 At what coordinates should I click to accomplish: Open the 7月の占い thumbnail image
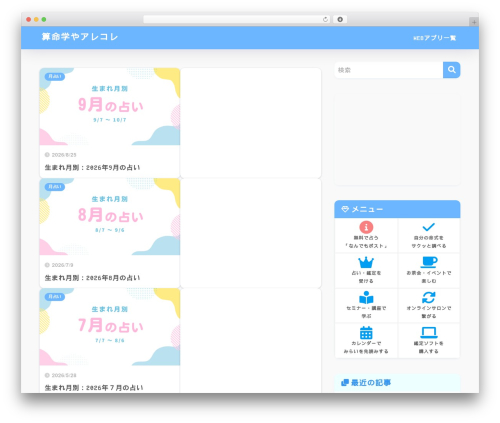coord(110,327)
